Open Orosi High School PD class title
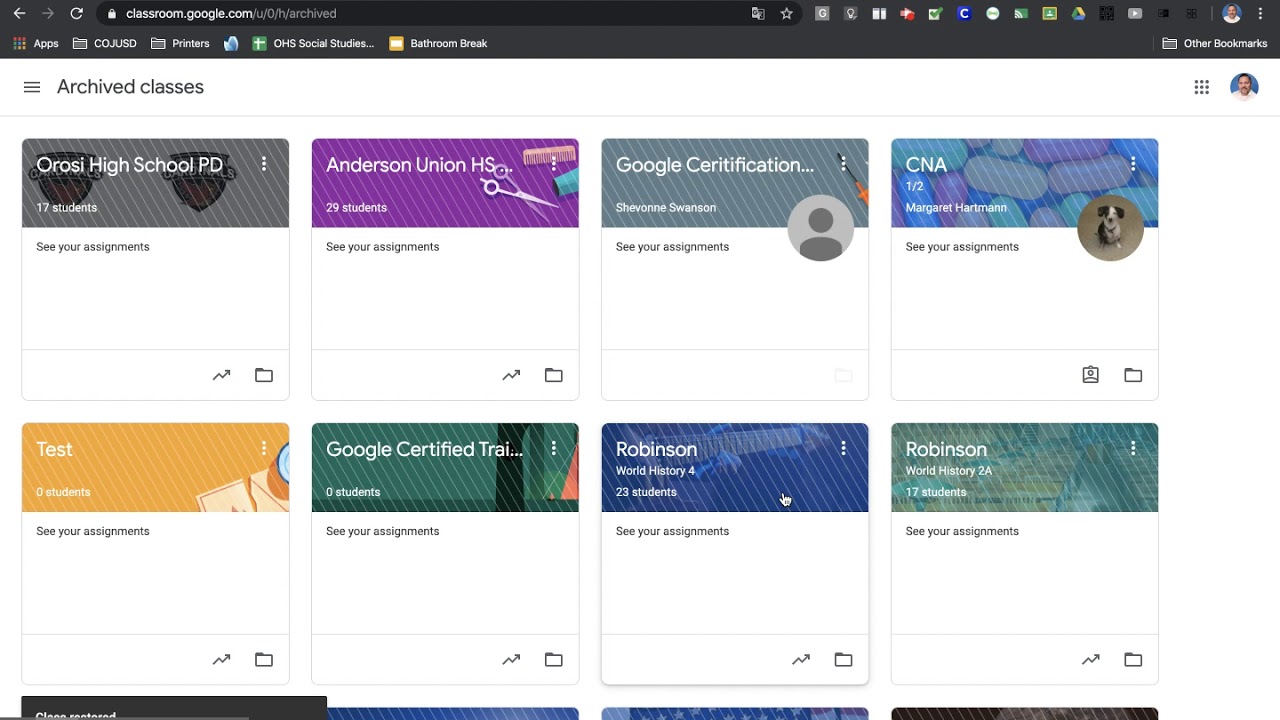The width and height of the screenshot is (1280, 720). pos(130,165)
